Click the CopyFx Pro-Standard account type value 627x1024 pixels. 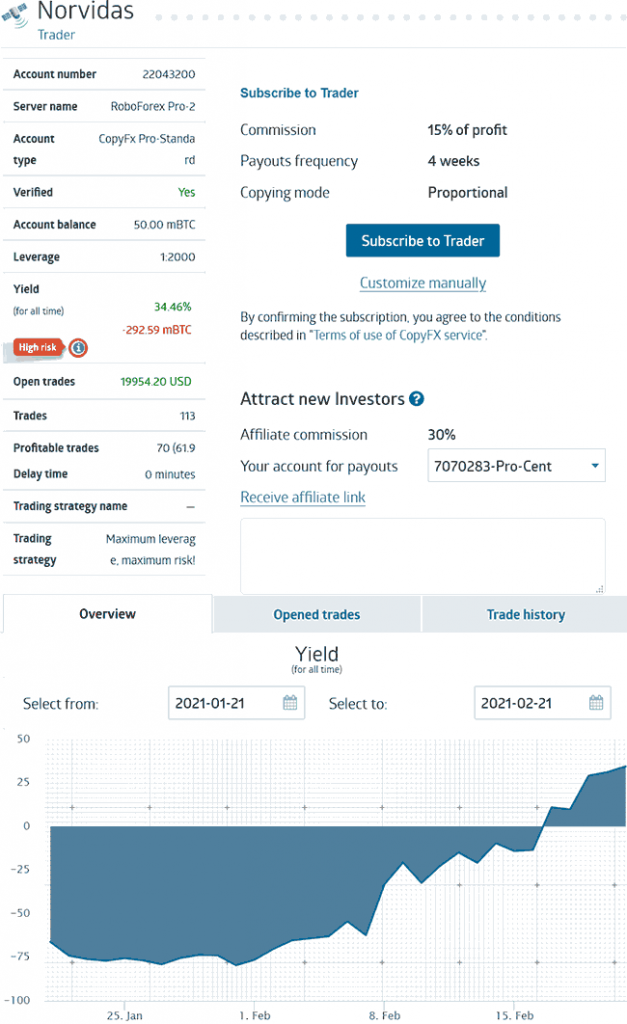[147, 150]
